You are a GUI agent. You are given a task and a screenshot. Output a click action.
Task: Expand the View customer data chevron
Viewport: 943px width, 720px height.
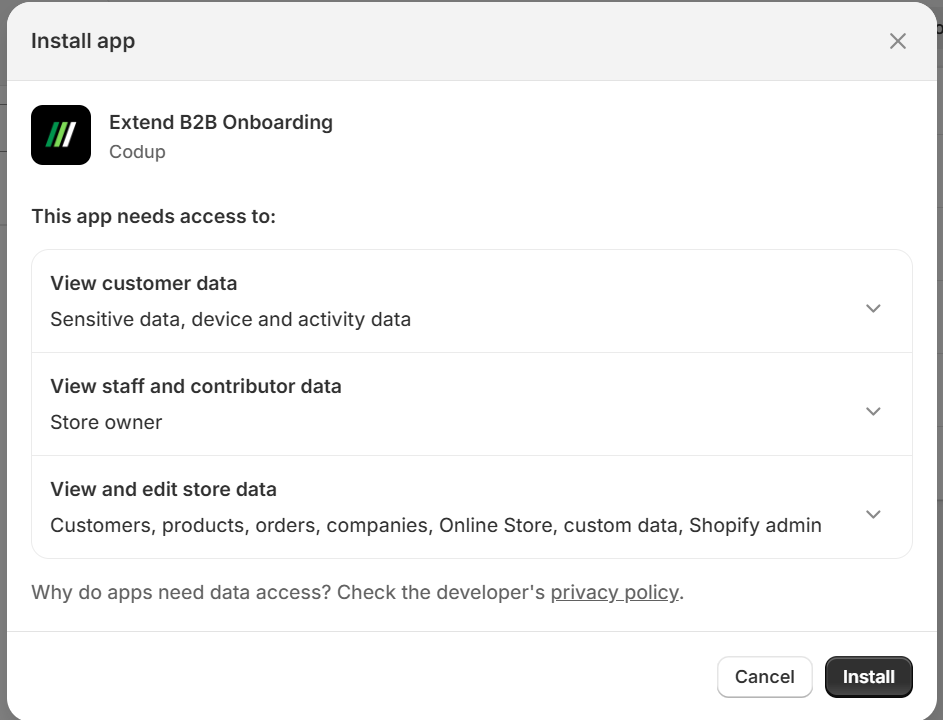pos(873,308)
